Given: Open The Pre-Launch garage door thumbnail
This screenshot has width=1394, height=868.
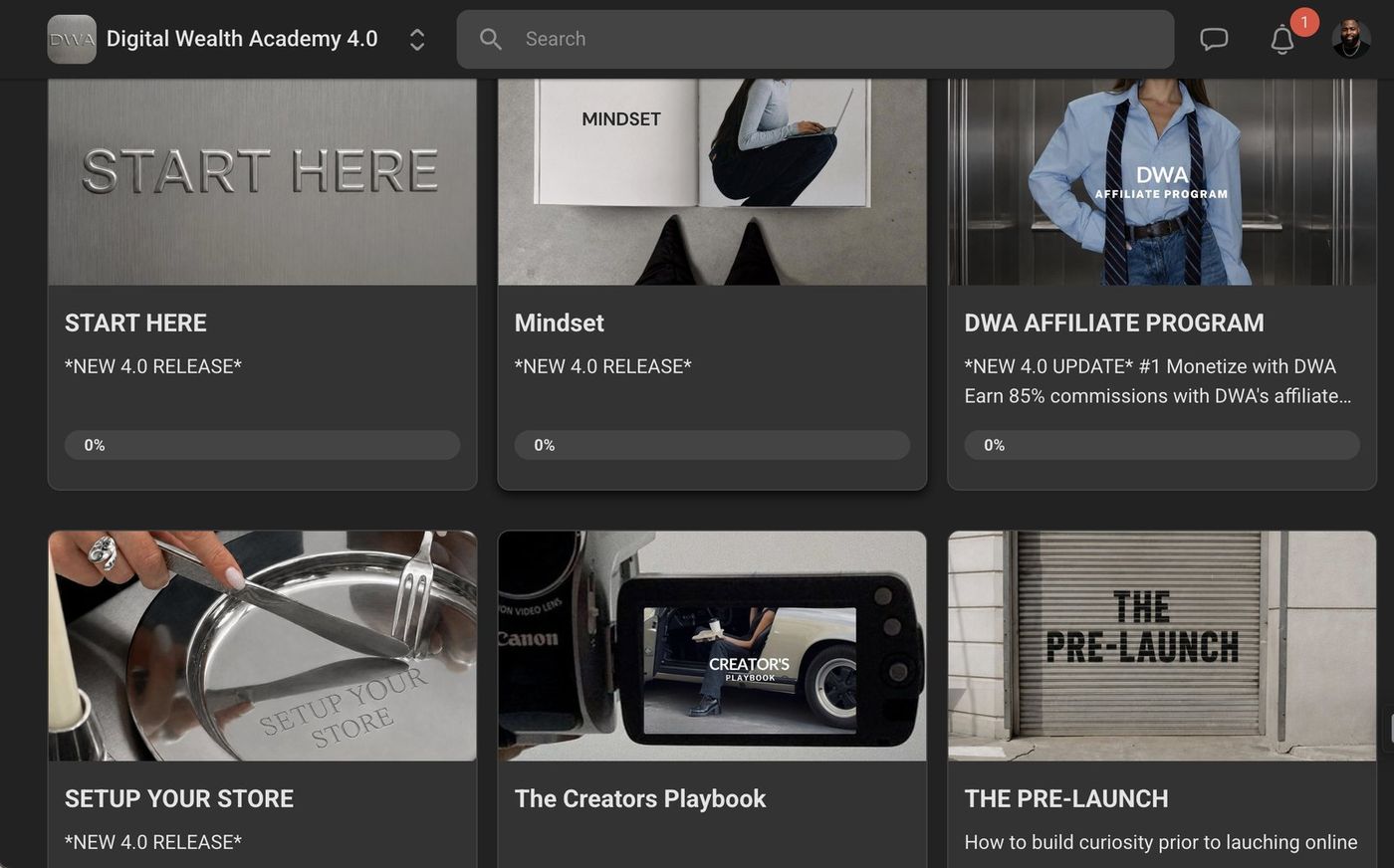Looking at the screenshot, I should [x=1162, y=646].
